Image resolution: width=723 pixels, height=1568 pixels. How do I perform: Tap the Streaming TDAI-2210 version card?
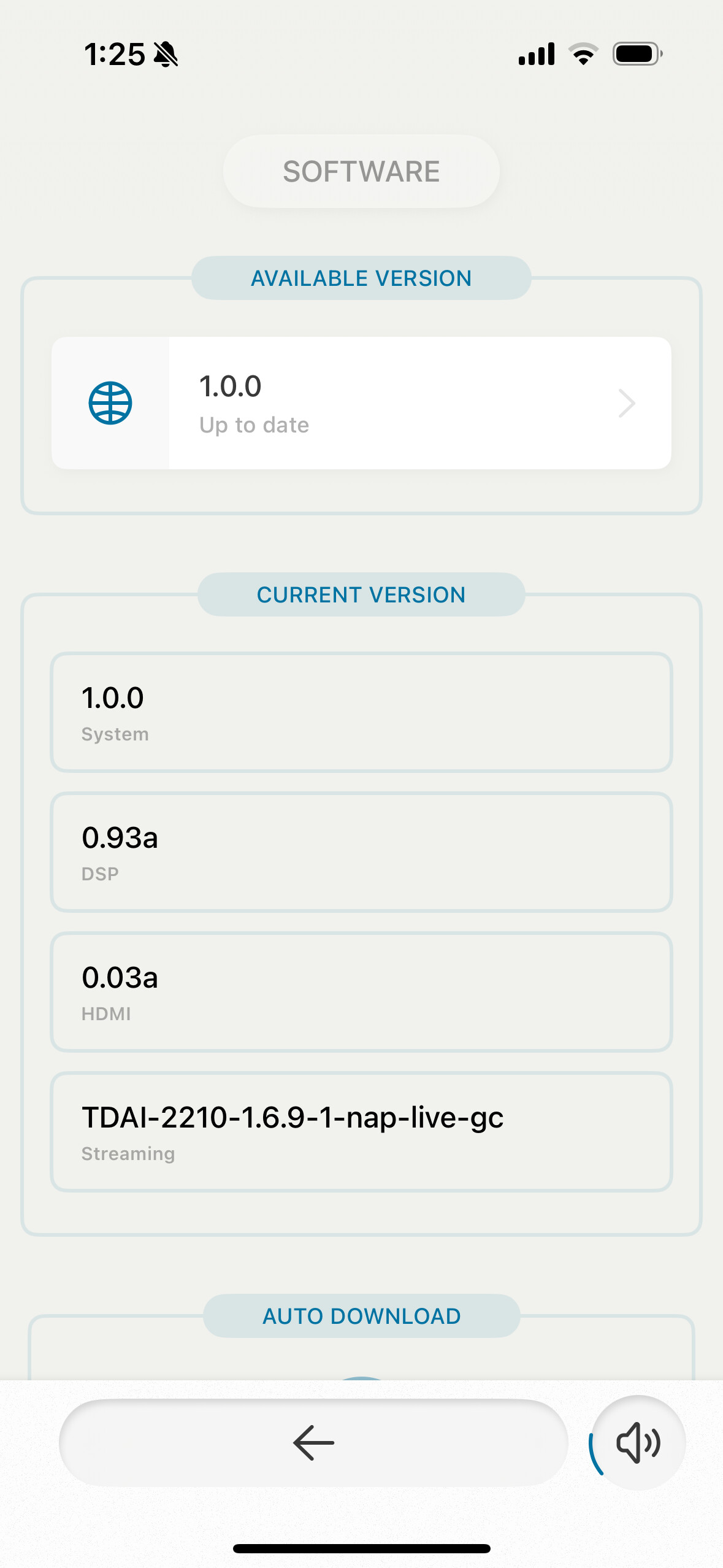(361, 1132)
